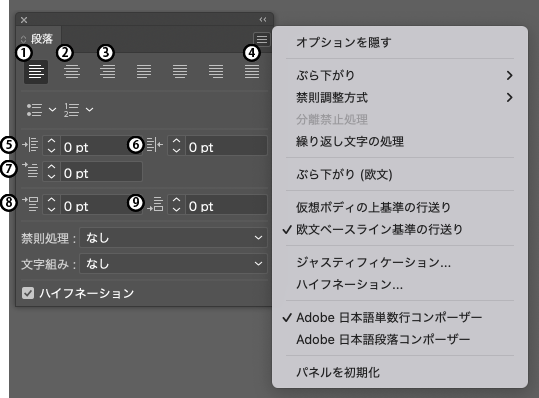This screenshot has height=398, width=539.
Task: Choose justify with last line centered
Action: [180, 71]
